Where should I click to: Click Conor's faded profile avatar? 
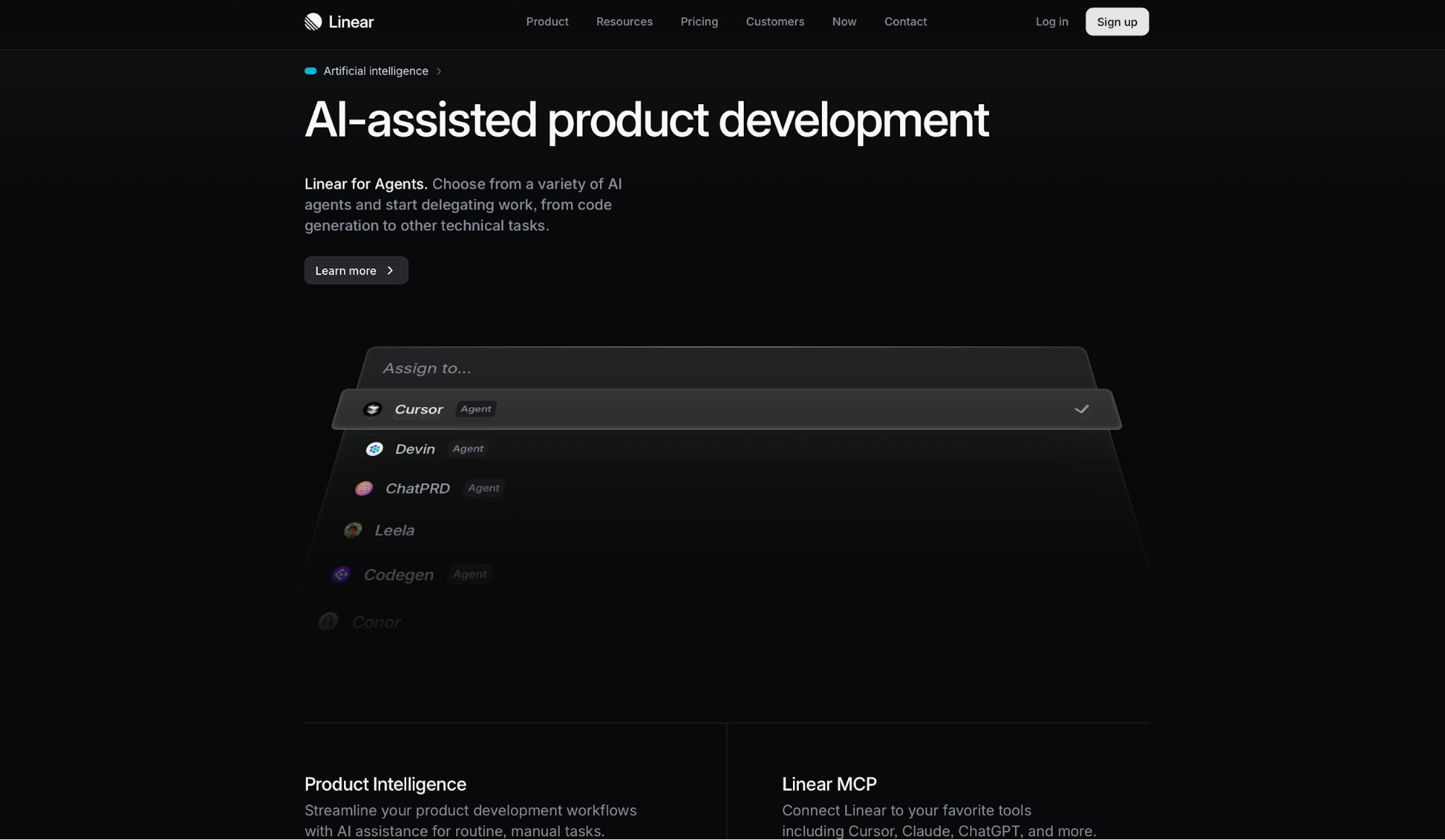pos(328,622)
